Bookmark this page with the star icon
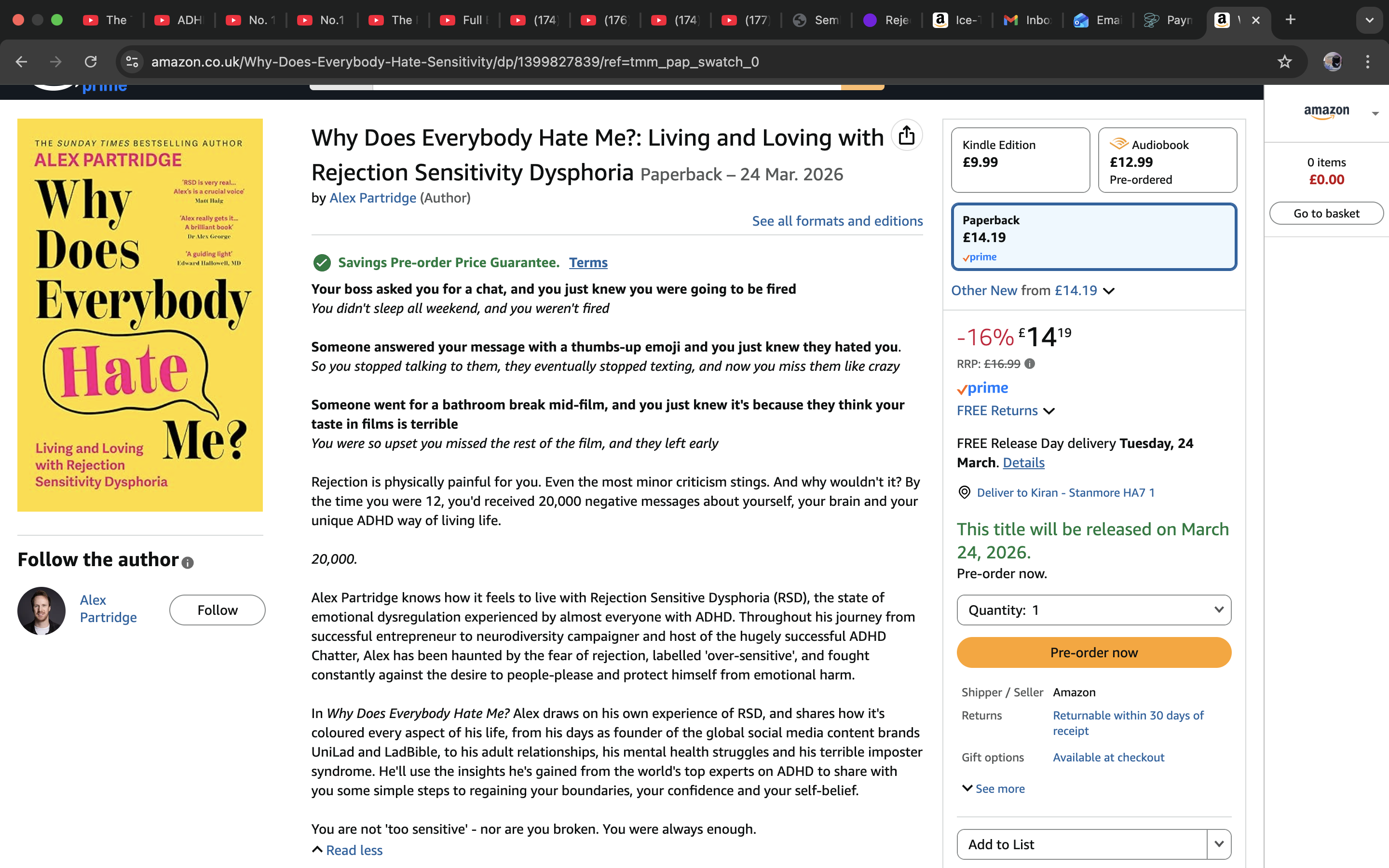Screen dimensions: 1389x868 click(1284, 61)
